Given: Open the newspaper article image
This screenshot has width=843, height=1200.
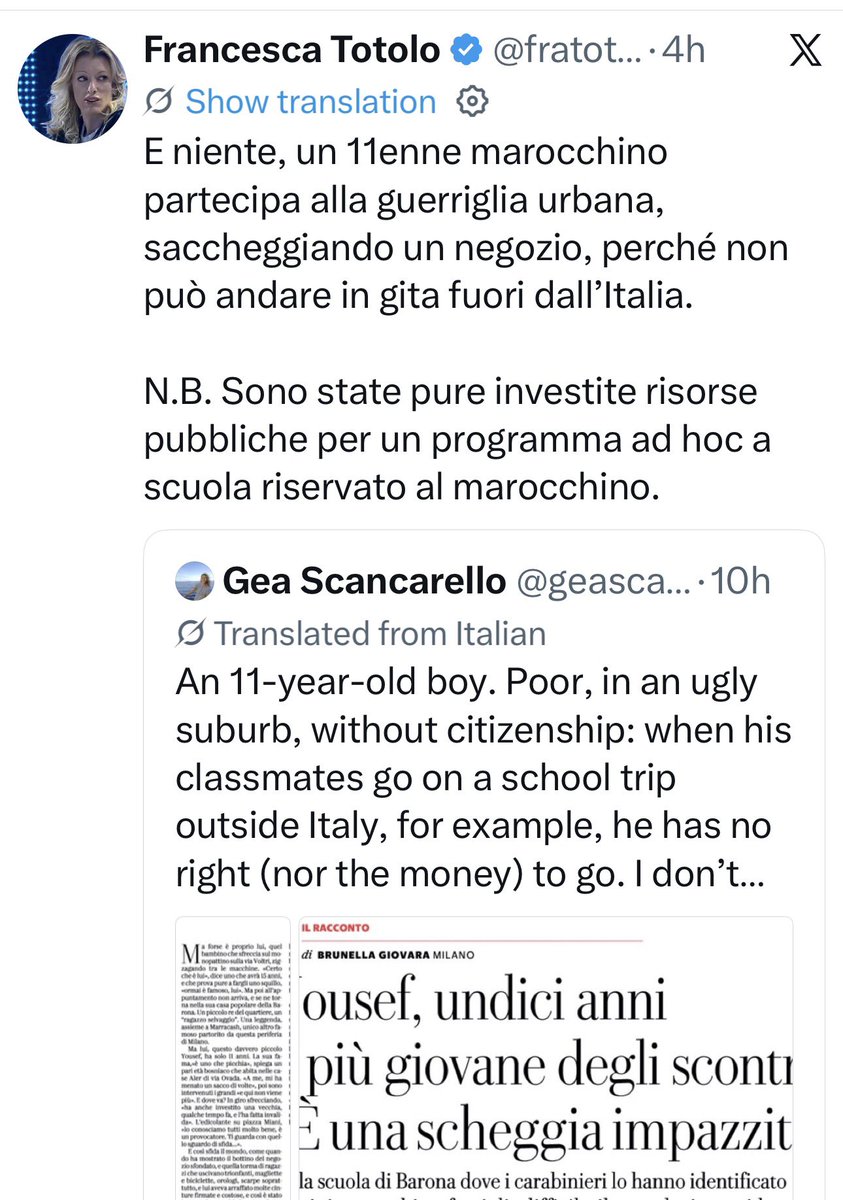Looking at the screenshot, I should pyautogui.click(x=485, y=1058).
